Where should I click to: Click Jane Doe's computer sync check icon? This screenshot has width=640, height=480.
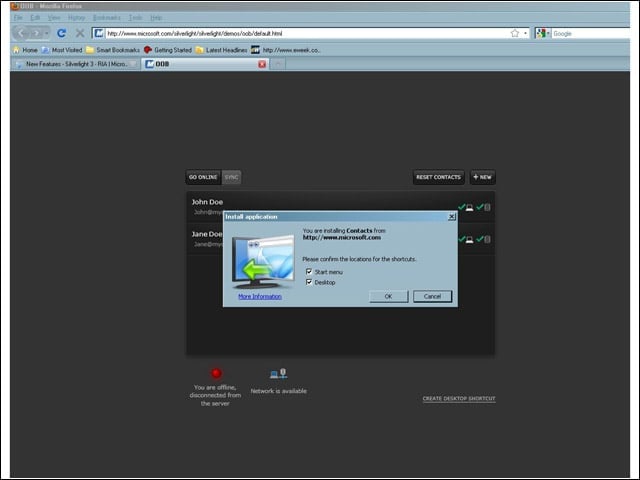[x=466, y=239]
